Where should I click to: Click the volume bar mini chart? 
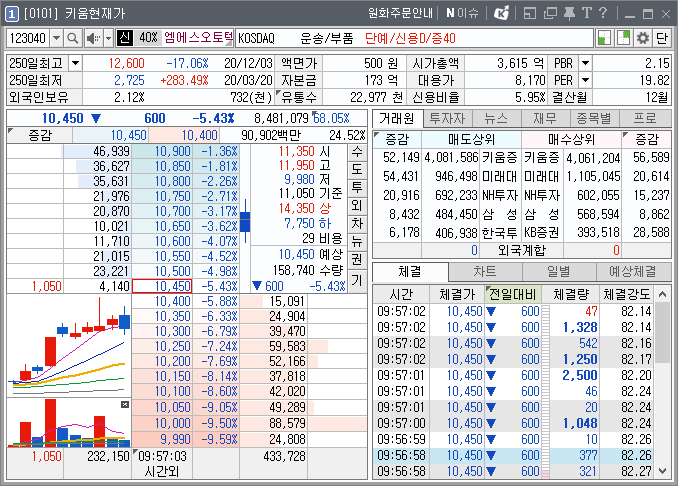pyautogui.click(x=69, y=423)
